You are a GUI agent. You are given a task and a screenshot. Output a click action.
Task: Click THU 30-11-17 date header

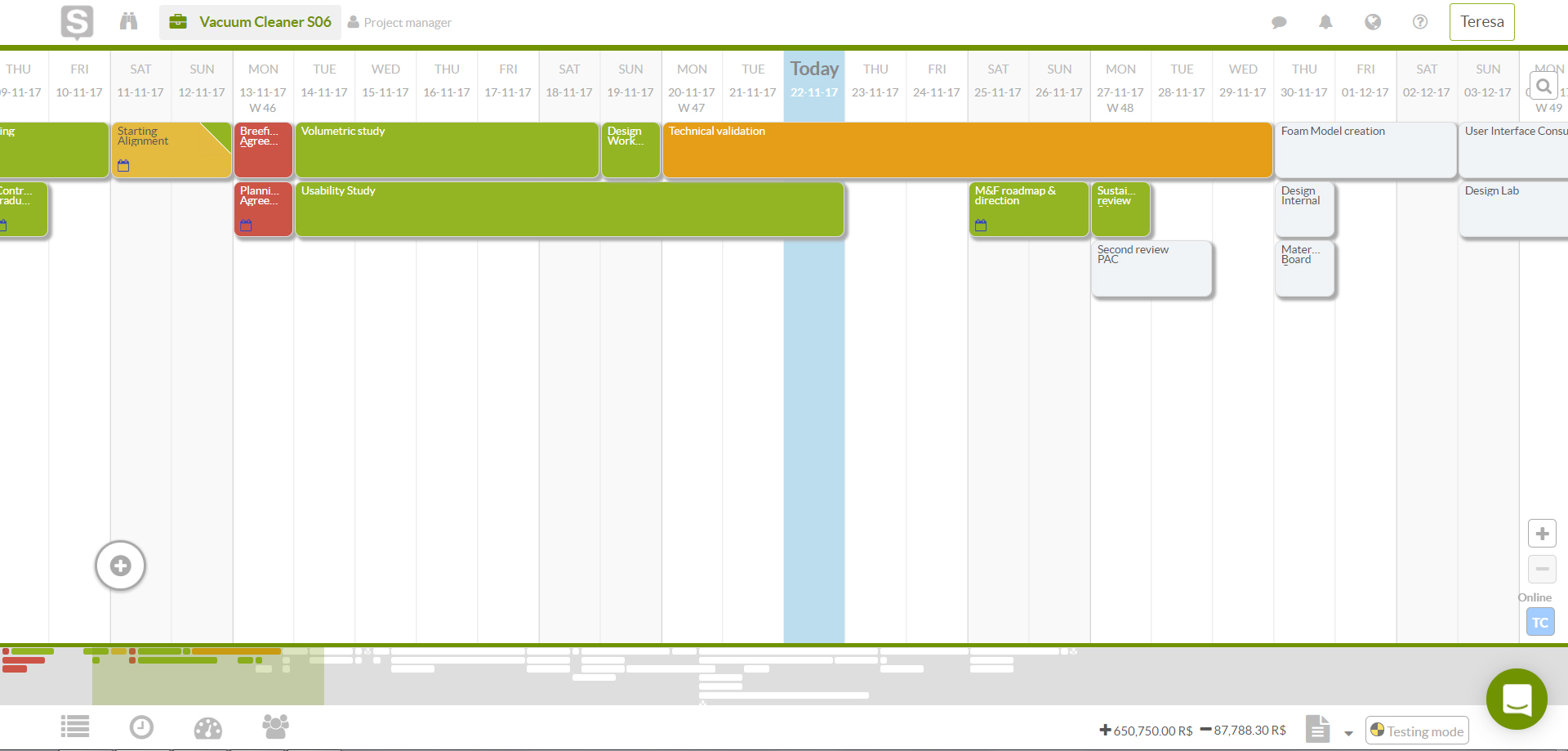coord(1304,80)
